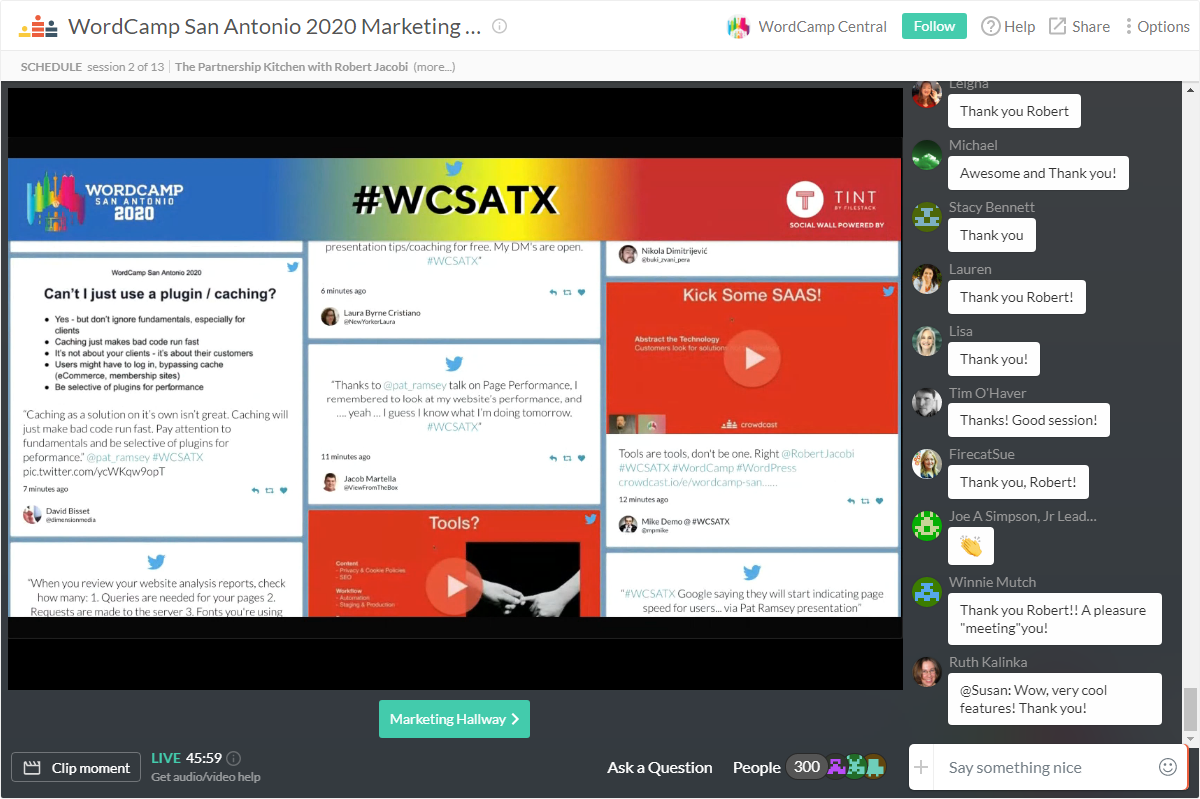The image size is (1200, 799).
Task: Select The Partnership Kitchen with Robert Jacobi session
Action: (x=291, y=67)
